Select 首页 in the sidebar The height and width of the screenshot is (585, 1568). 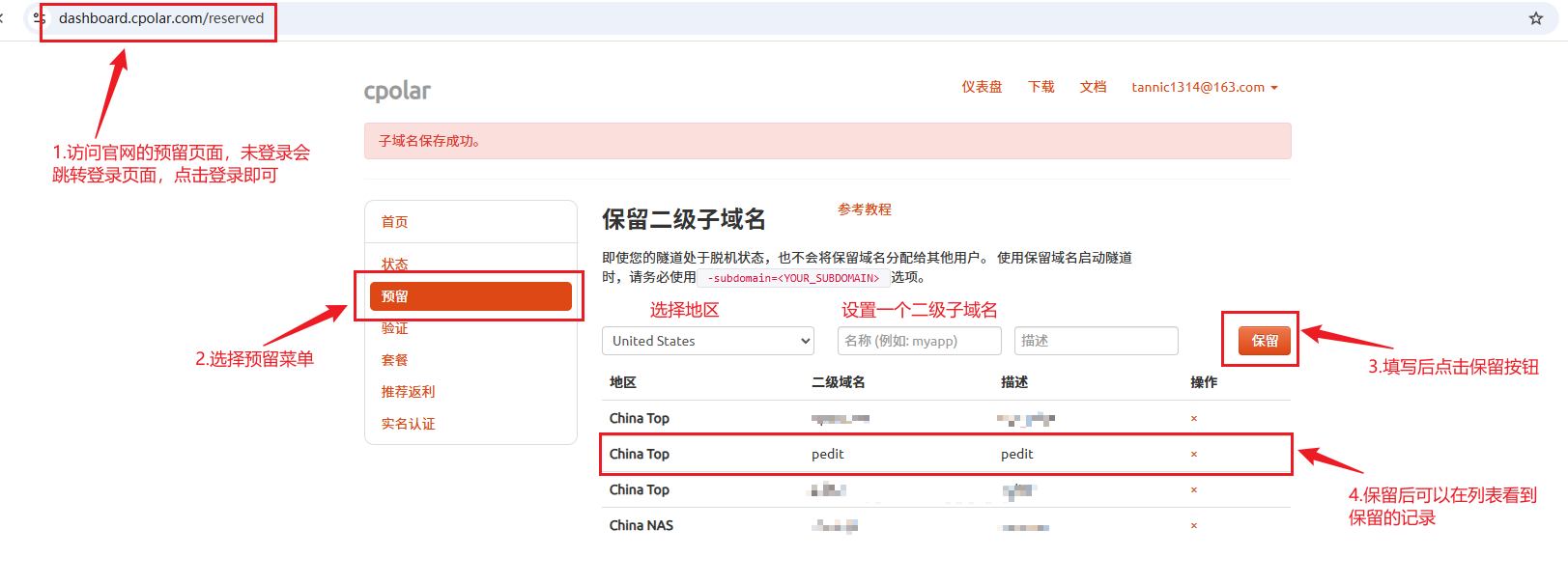pos(394,222)
